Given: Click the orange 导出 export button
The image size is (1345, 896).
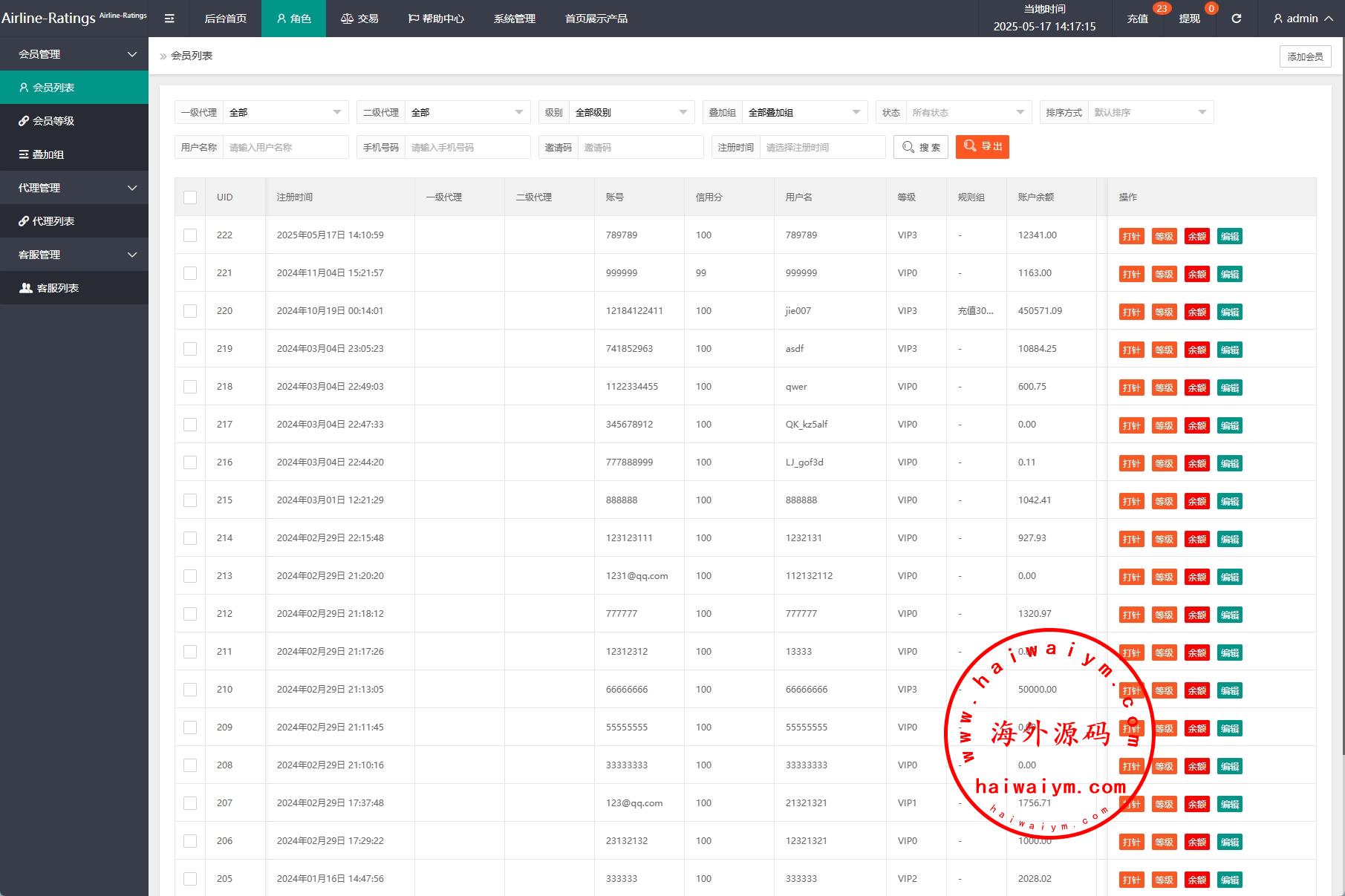Looking at the screenshot, I should coord(982,147).
